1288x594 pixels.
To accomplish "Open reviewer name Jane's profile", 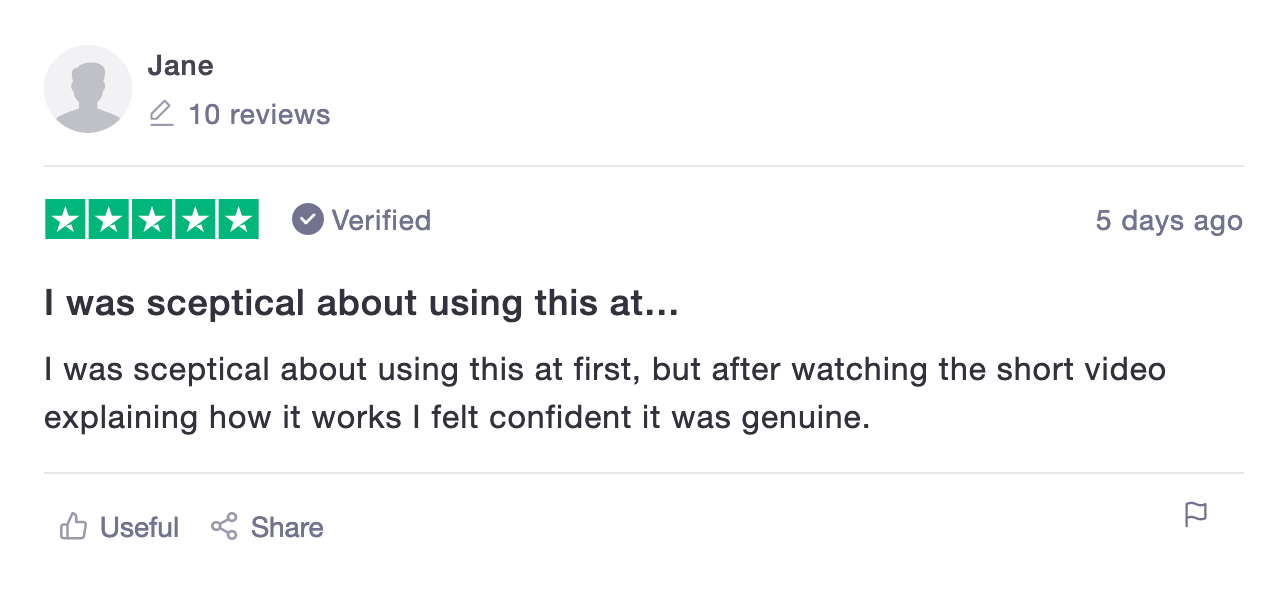I will [180, 66].
